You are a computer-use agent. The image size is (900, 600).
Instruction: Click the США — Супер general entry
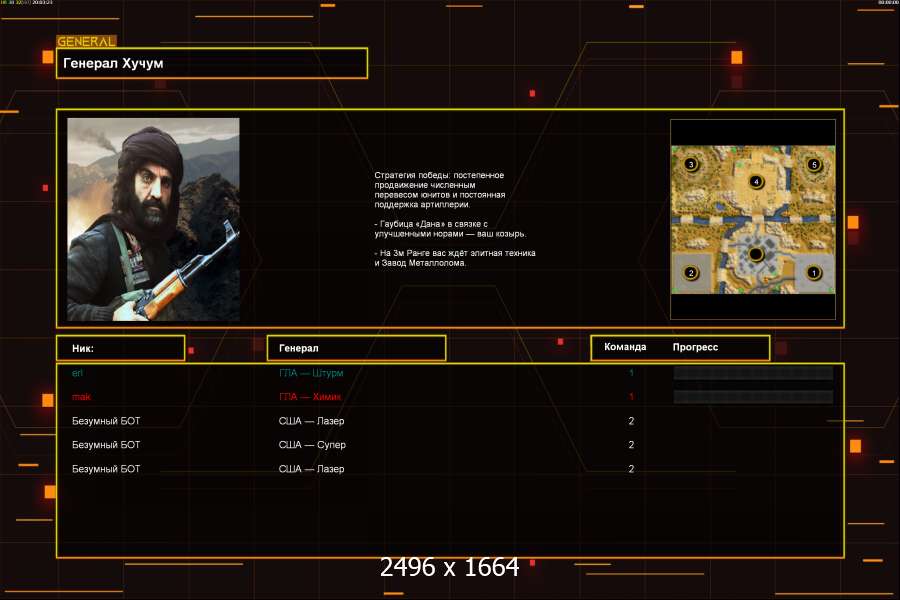point(312,445)
